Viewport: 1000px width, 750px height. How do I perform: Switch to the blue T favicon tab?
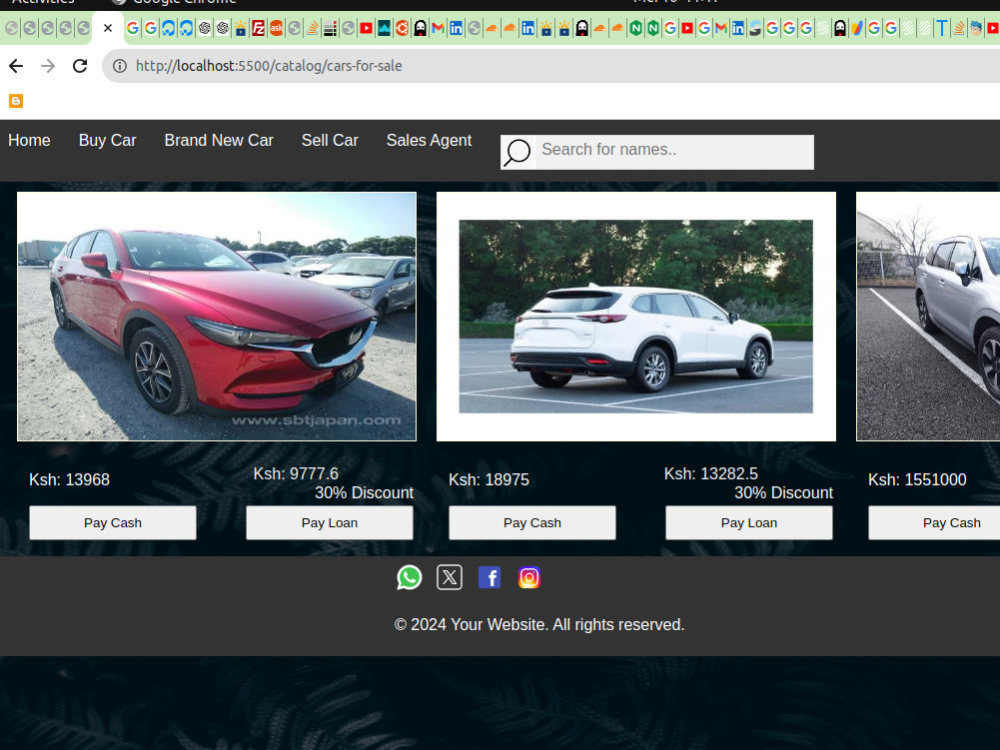point(941,28)
